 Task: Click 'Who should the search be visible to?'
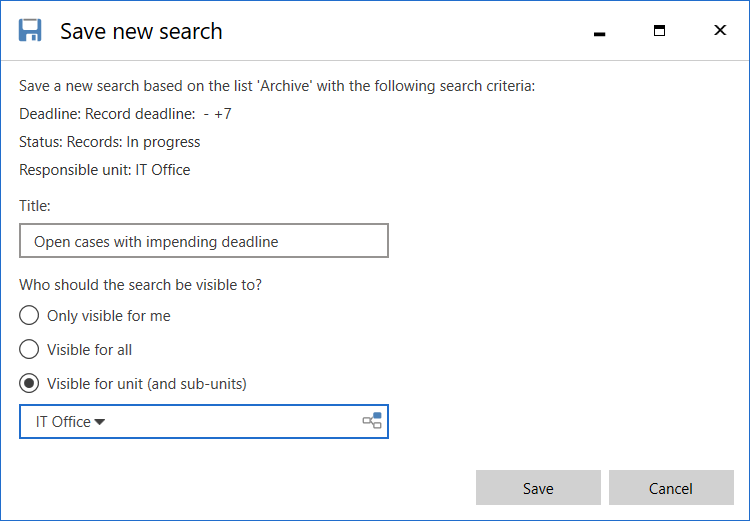(x=141, y=285)
